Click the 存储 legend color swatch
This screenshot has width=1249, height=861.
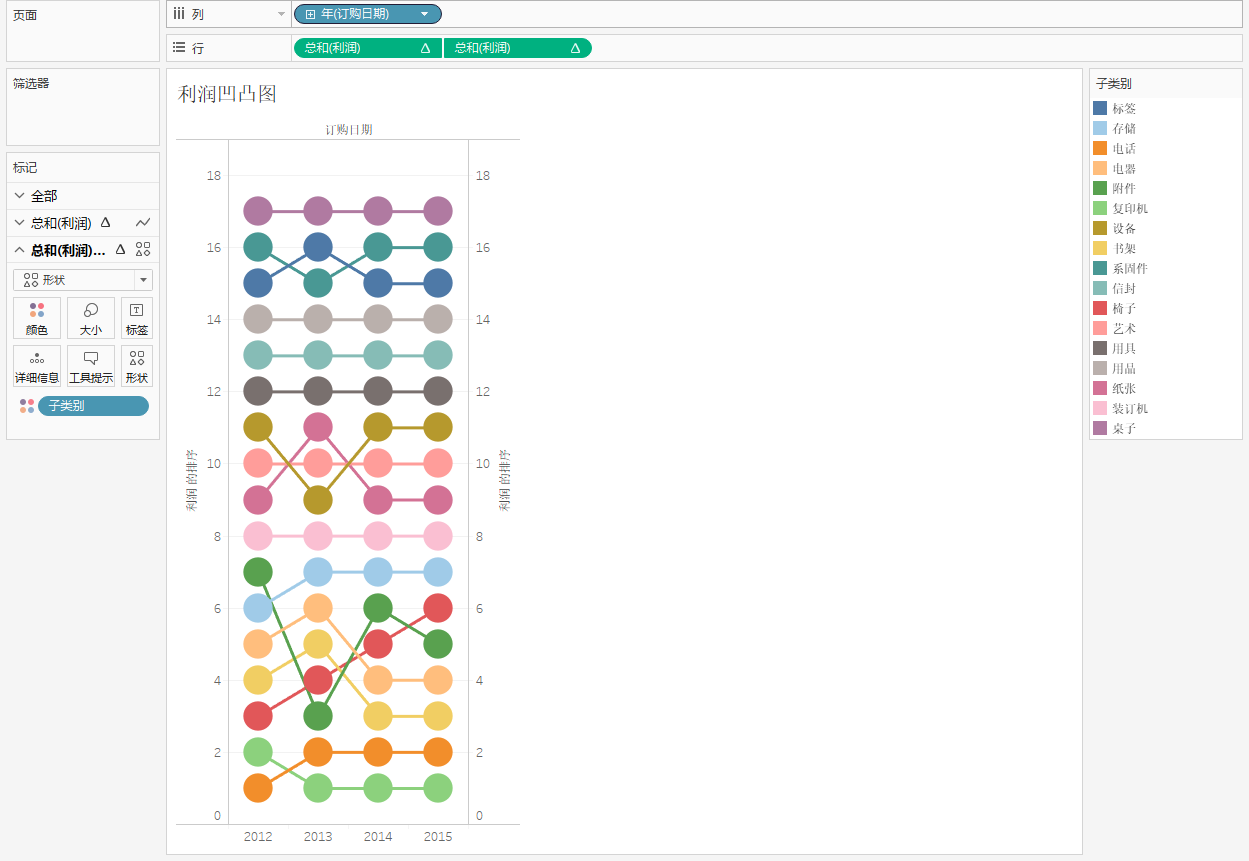coord(1100,128)
